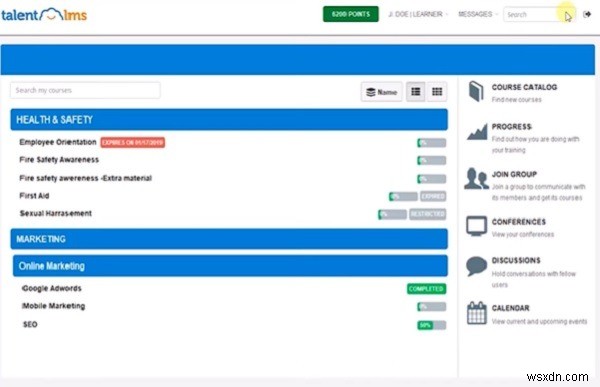Screen dimensions: 600x387
Task: Click the Mobile Marketing progress bar
Action: (x=432, y=307)
